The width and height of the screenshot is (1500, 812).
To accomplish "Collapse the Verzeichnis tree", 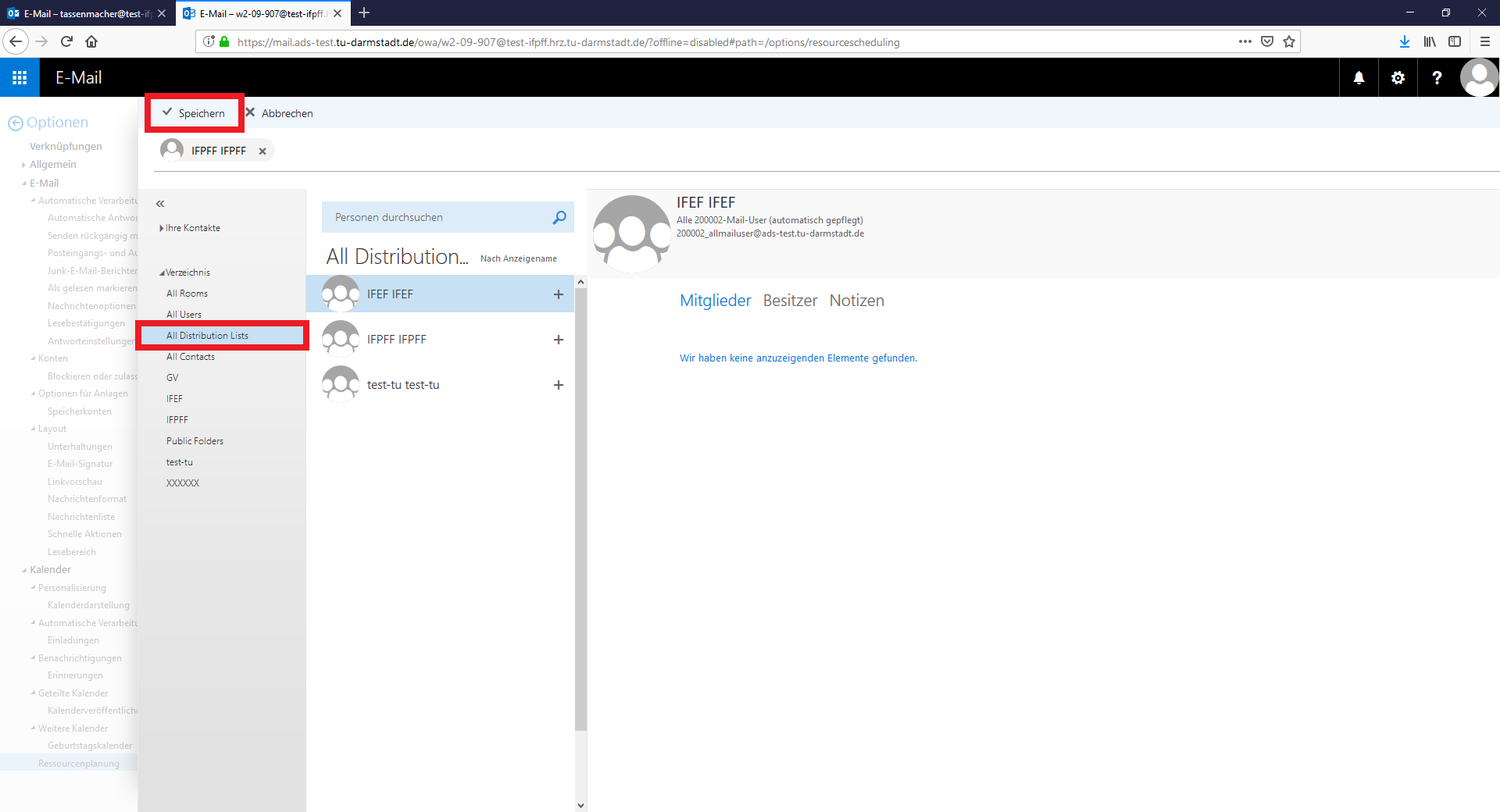I will point(162,272).
